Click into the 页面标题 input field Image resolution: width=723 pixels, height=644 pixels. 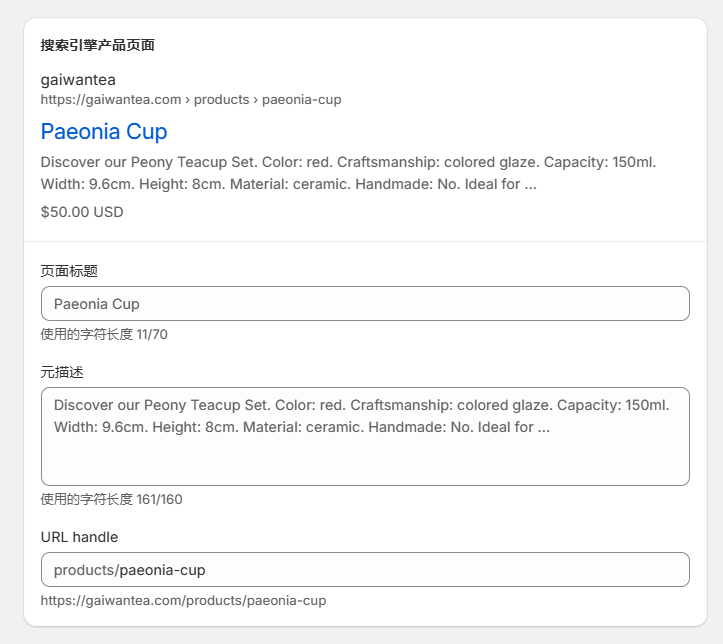pos(365,304)
